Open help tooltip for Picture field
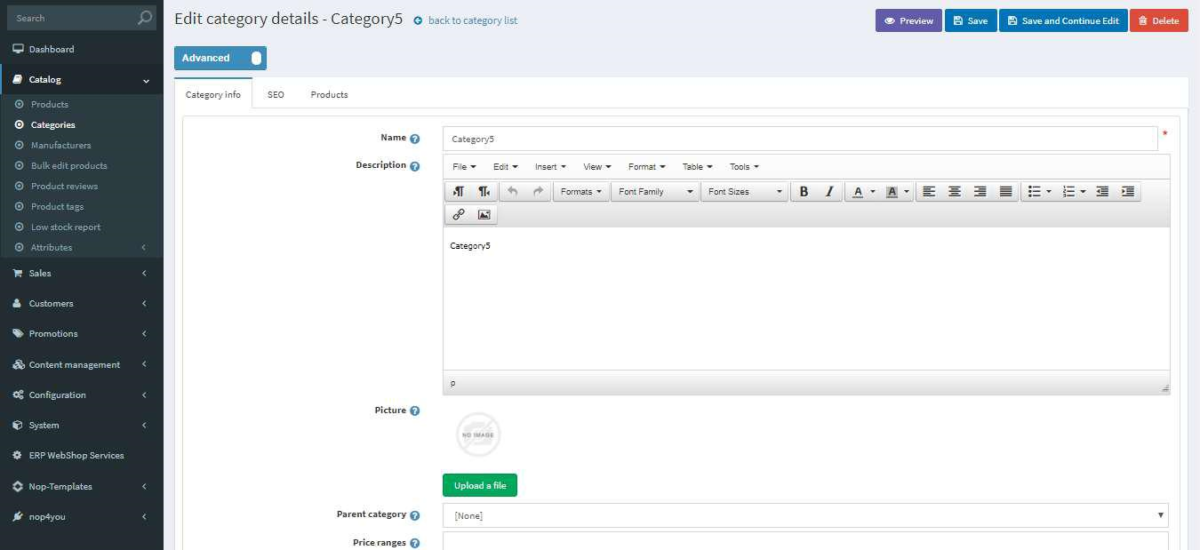Screen dimensions: 1200x550 pos(415,411)
